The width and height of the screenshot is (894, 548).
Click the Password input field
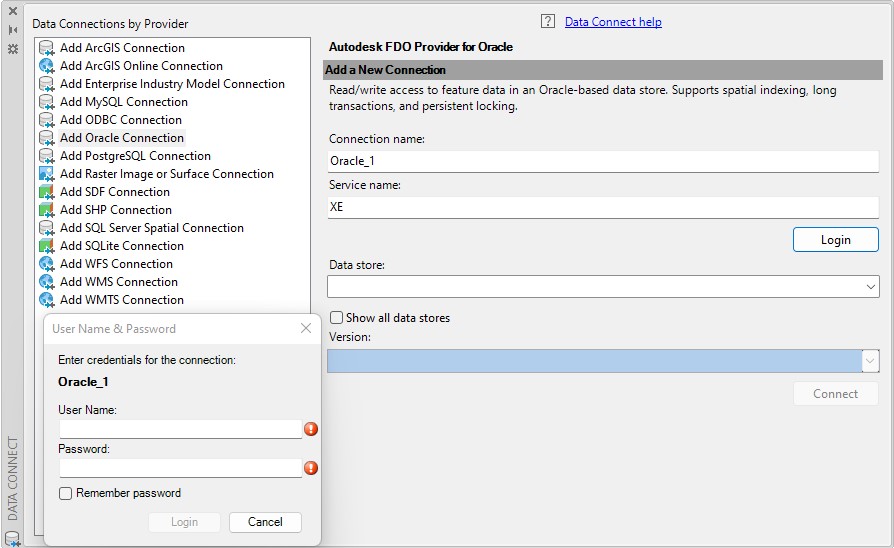180,468
